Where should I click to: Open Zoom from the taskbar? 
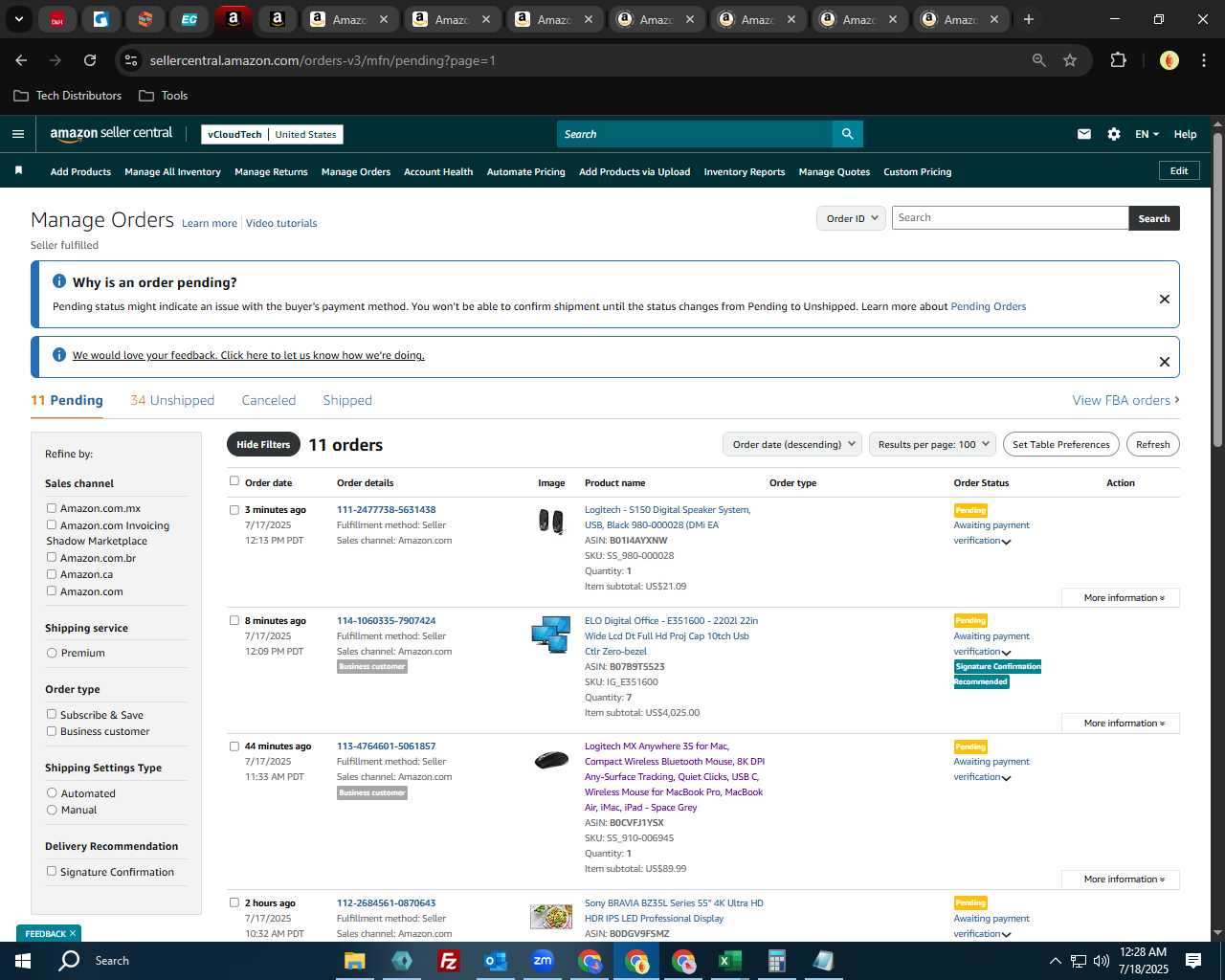543,961
